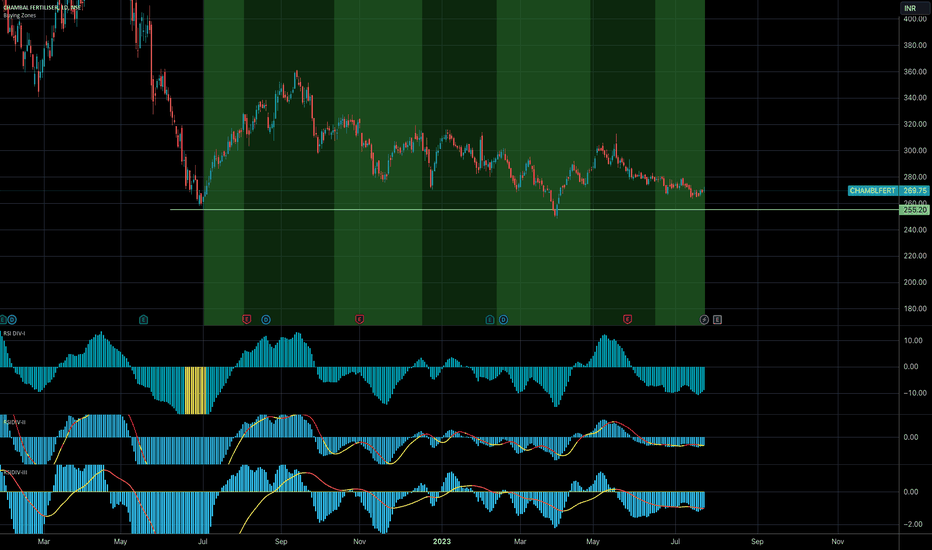Click the first Sep label on time axis

[x=281, y=542]
